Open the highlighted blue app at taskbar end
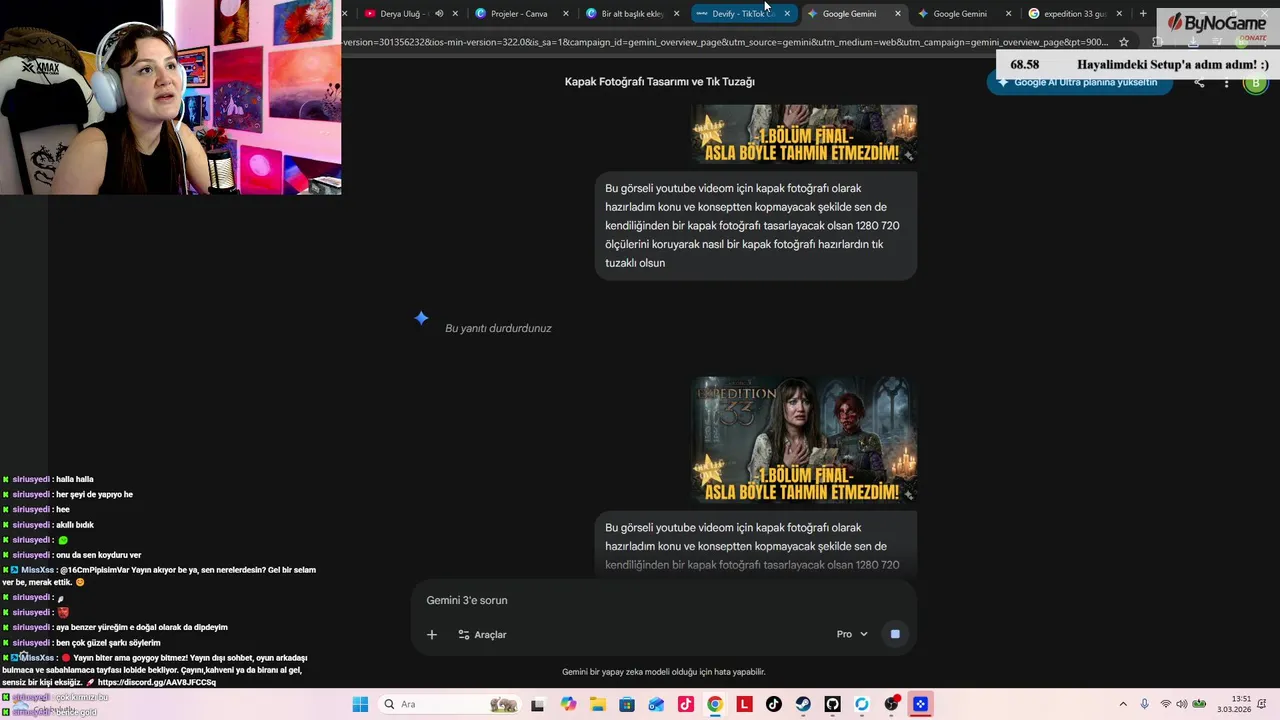 pos(920,704)
